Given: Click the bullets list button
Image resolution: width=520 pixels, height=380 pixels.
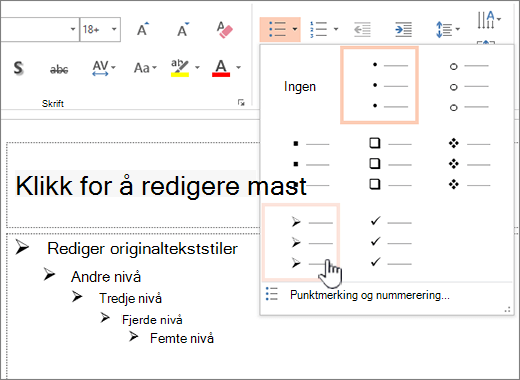Looking at the screenshot, I should click(x=277, y=29).
